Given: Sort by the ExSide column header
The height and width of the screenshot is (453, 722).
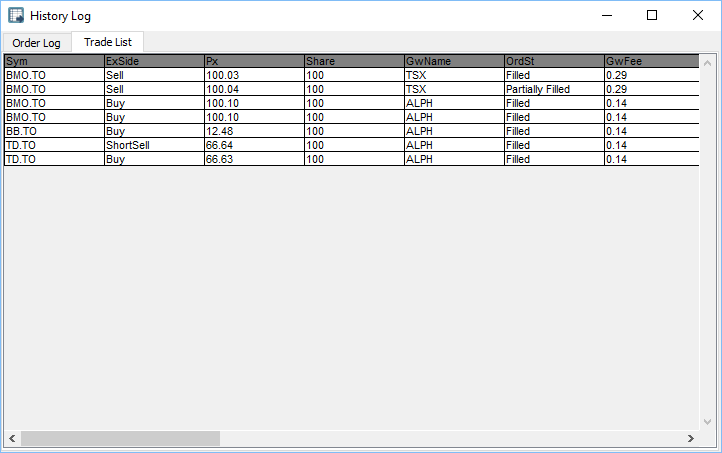Looking at the screenshot, I should (154, 61).
